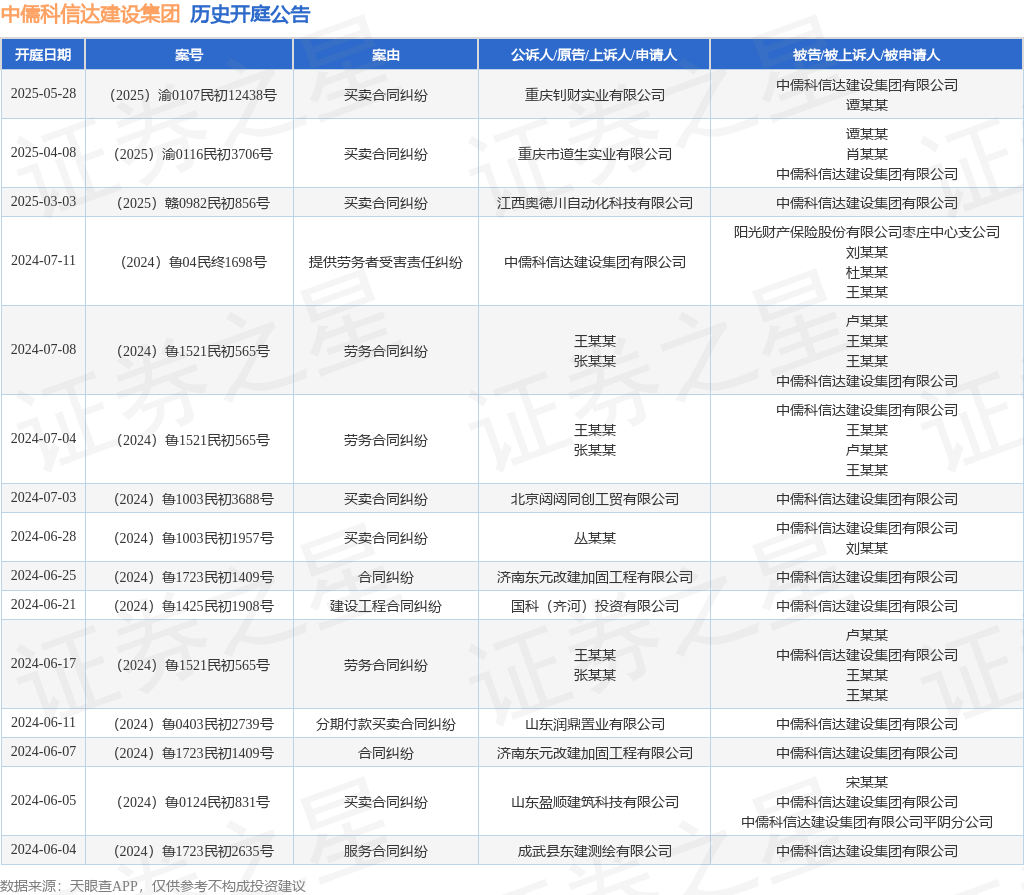Click the cause 提供劳务者受害责任纠纷
Image resolution: width=1024 pixels, height=895 pixels.
tap(385, 262)
